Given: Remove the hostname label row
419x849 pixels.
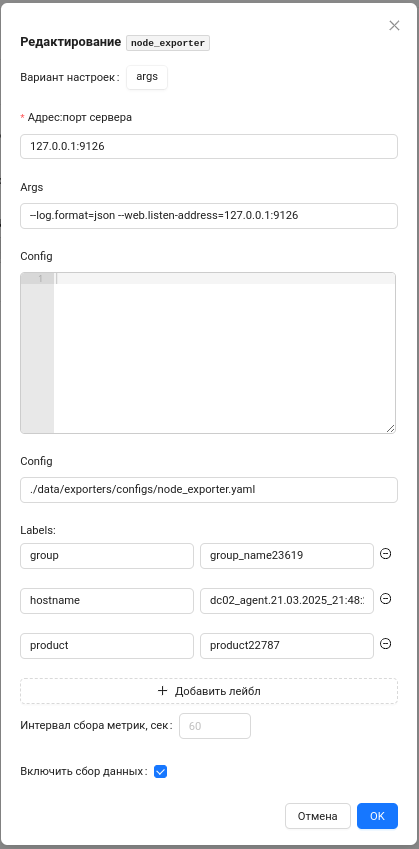Looking at the screenshot, I should point(385,599).
